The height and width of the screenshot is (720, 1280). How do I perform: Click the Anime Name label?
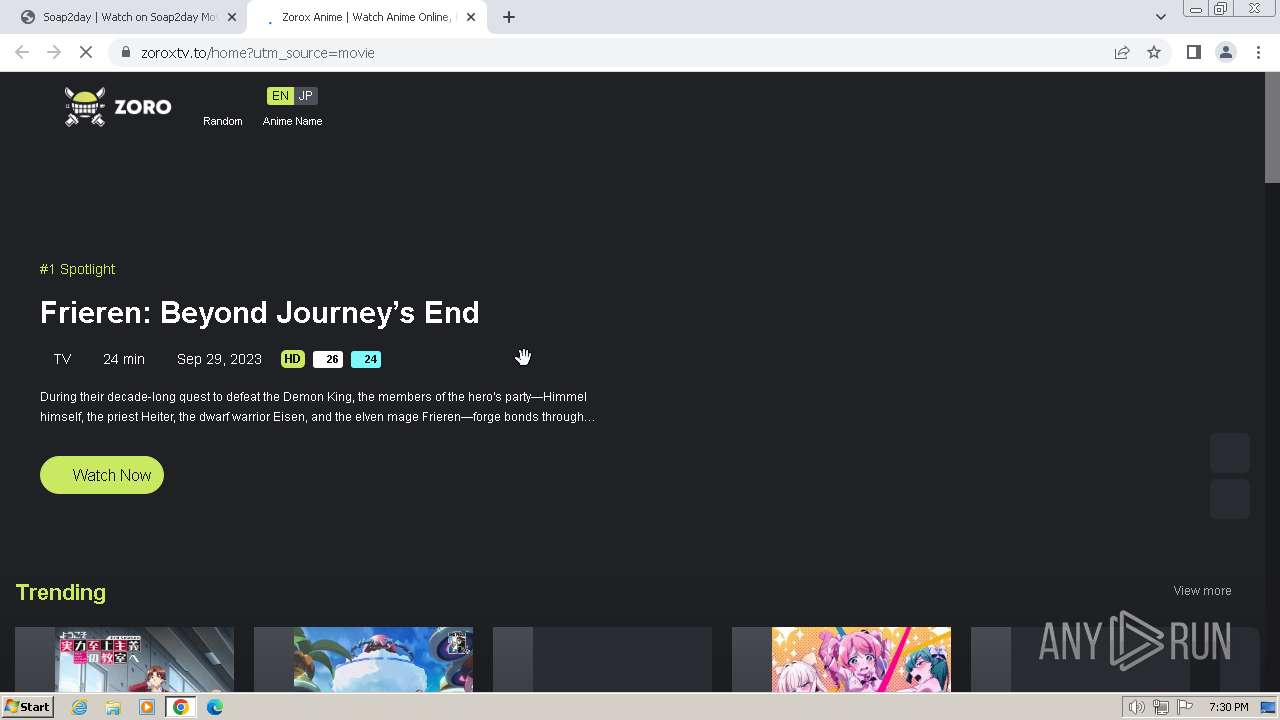292,121
